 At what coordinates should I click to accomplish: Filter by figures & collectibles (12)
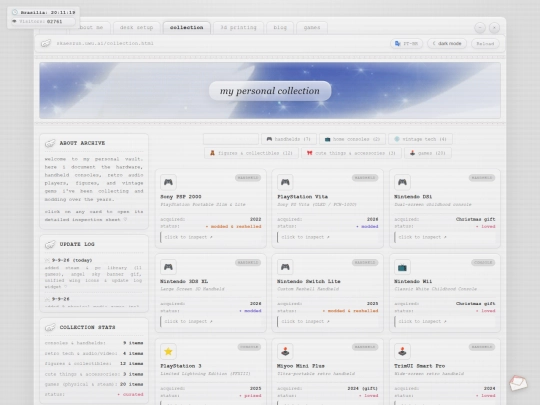click(251, 153)
